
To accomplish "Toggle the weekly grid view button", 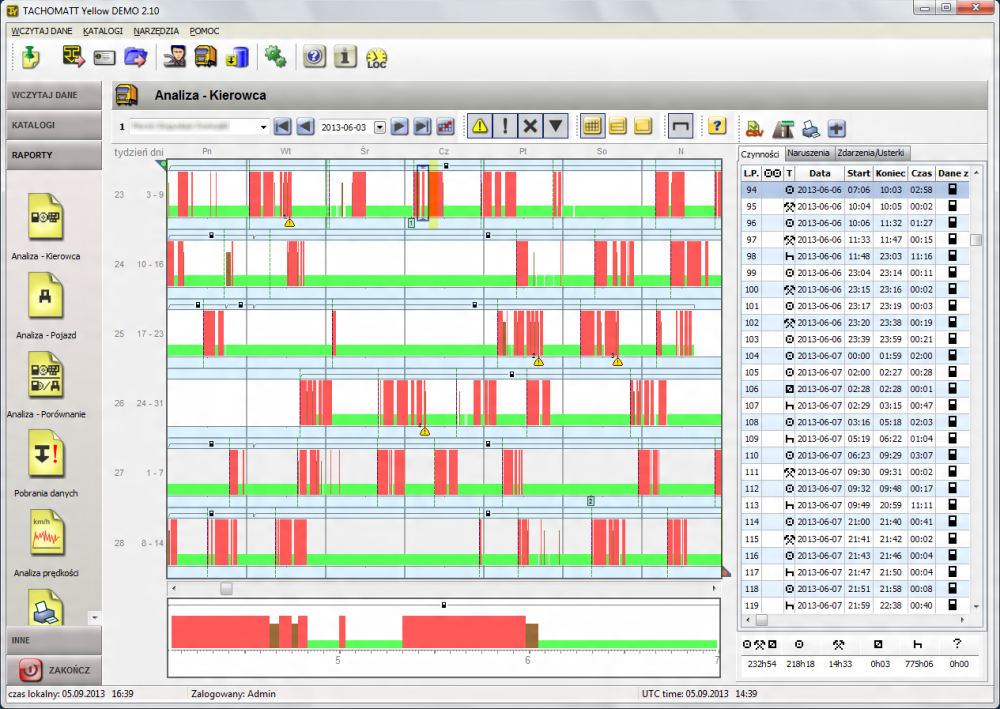I will click(x=592, y=126).
